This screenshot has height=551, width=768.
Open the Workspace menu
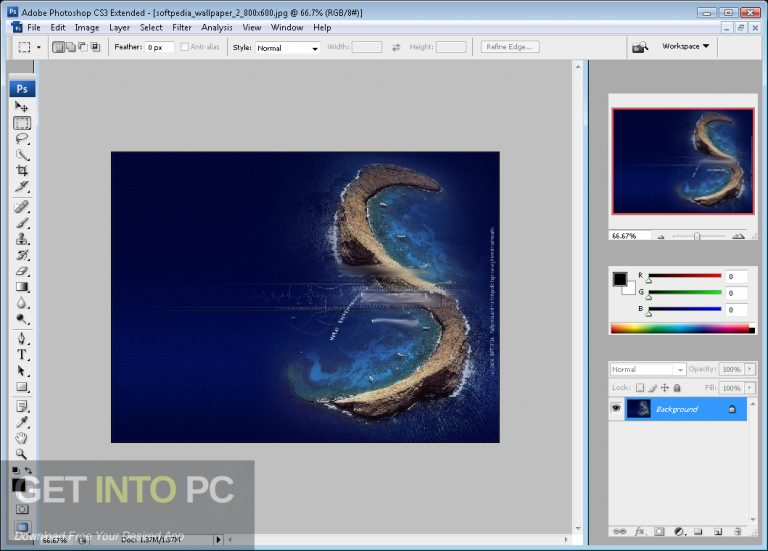tap(685, 46)
